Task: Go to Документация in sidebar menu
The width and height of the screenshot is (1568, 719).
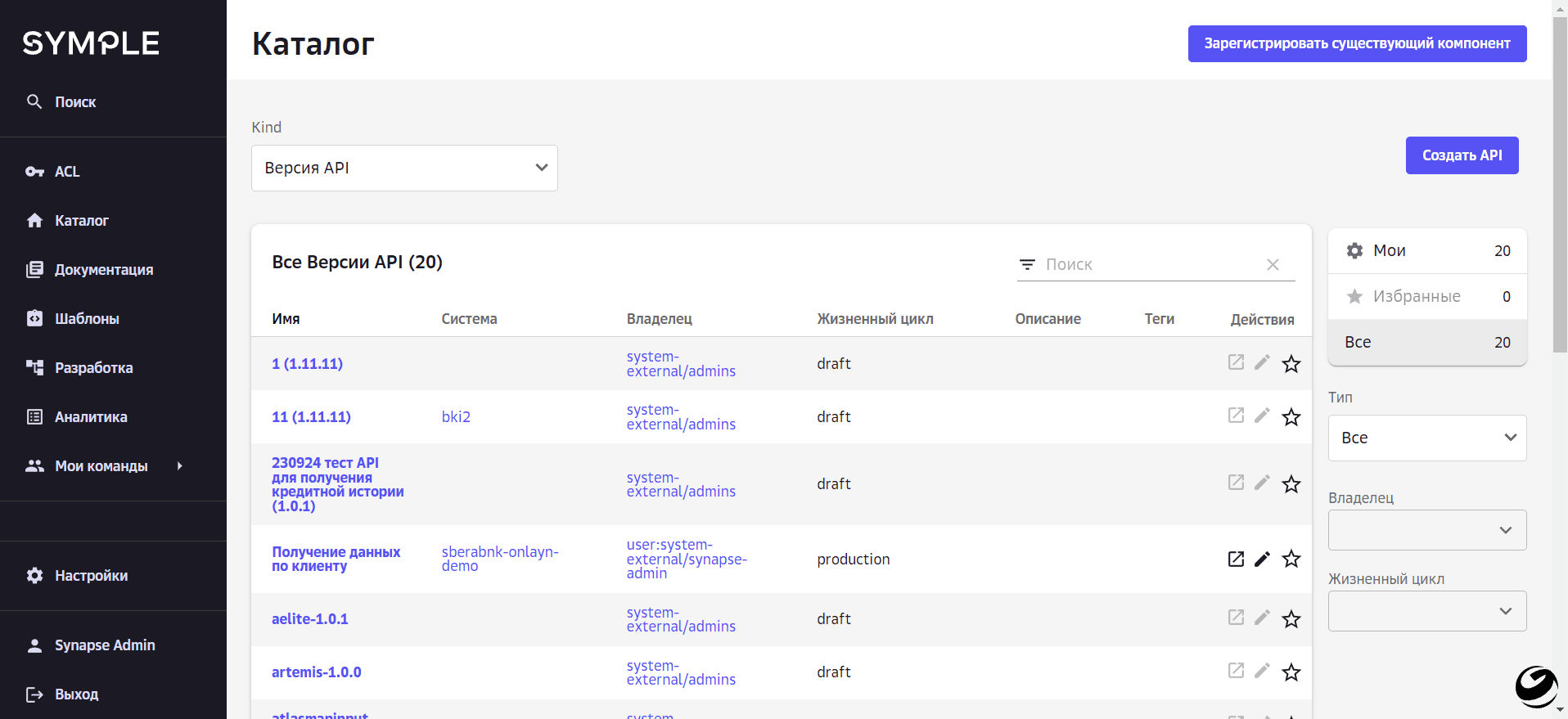Action: pyautogui.click(x=103, y=270)
